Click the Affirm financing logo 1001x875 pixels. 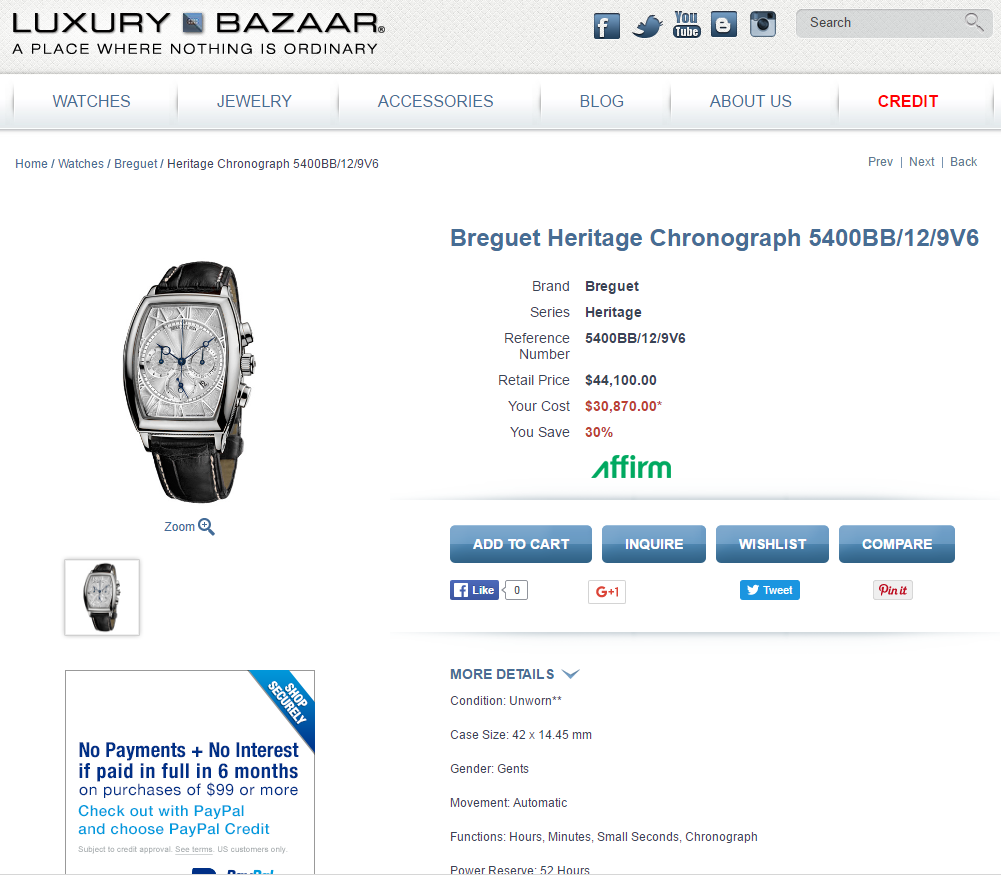tap(631, 467)
